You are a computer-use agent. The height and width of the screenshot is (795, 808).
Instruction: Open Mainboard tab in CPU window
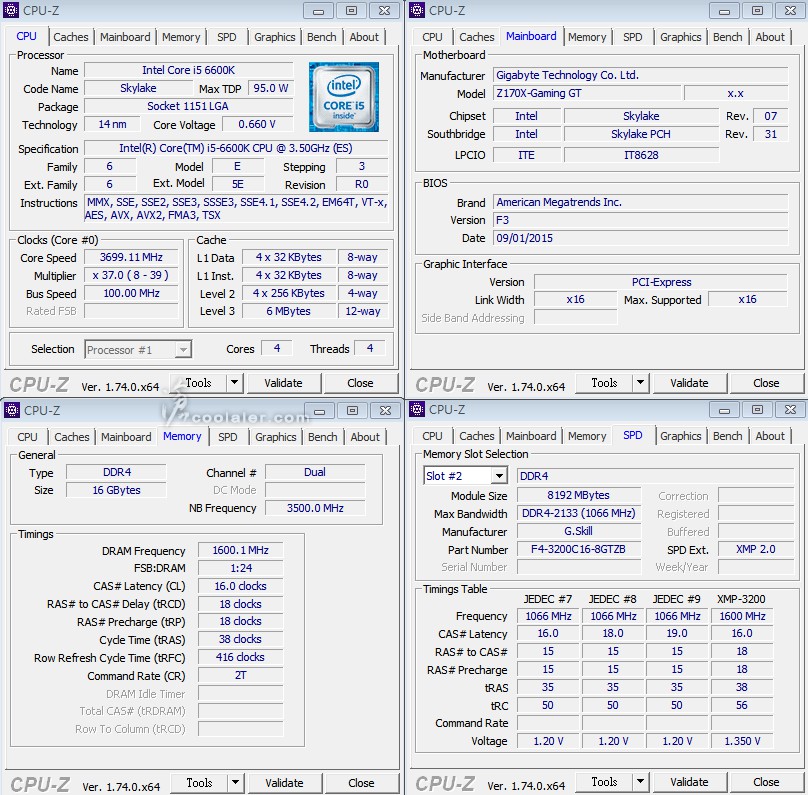click(x=125, y=37)
